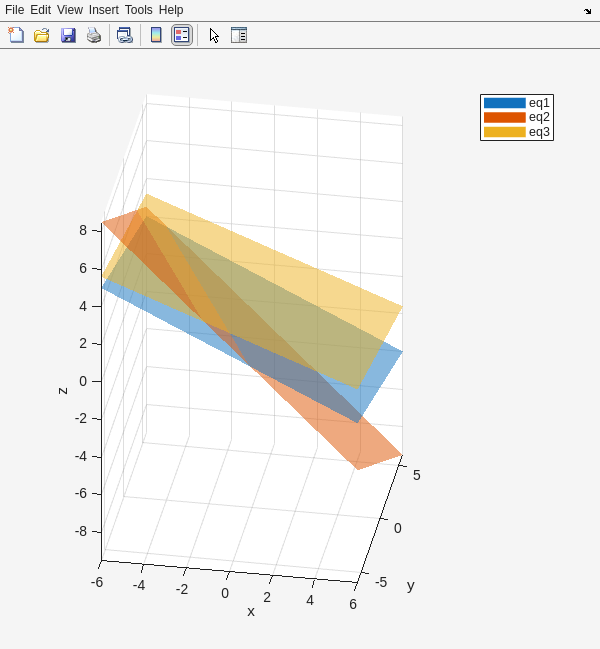Print the figure using the printer icon
The height and width of the screenshot is (649, 600).
pyautogui.click(x=94, y=35)
